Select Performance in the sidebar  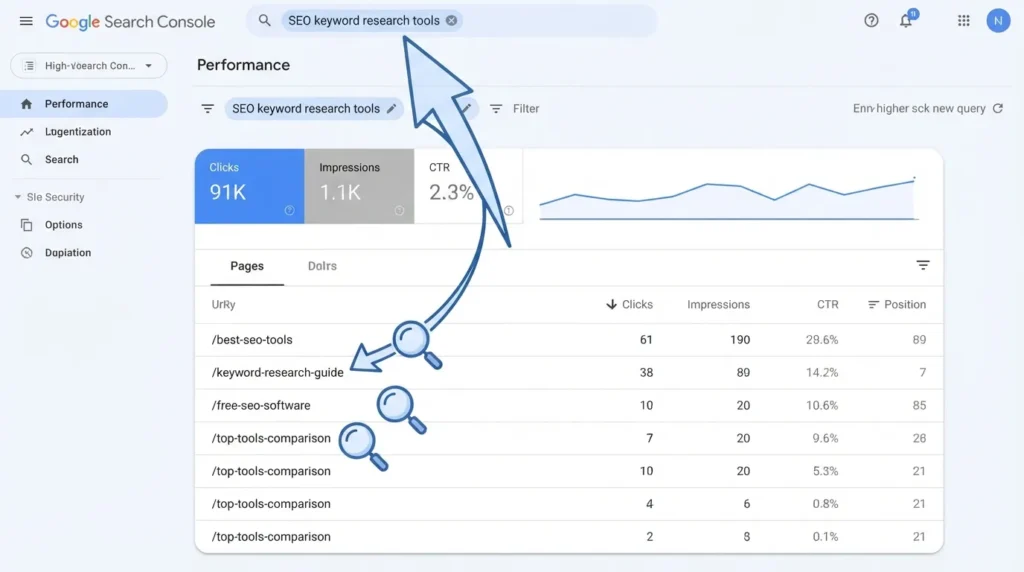click(84, 104)
